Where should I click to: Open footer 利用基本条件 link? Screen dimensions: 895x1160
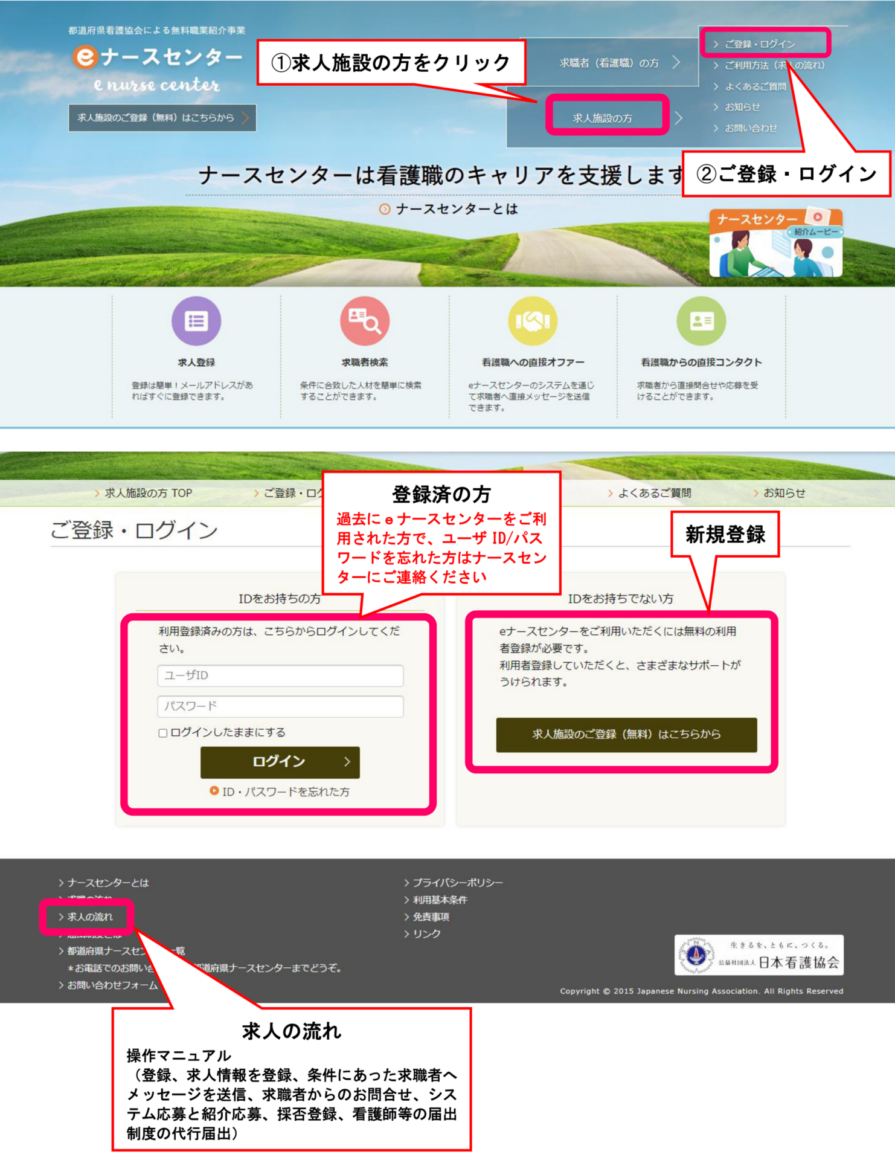coord(436,900)
